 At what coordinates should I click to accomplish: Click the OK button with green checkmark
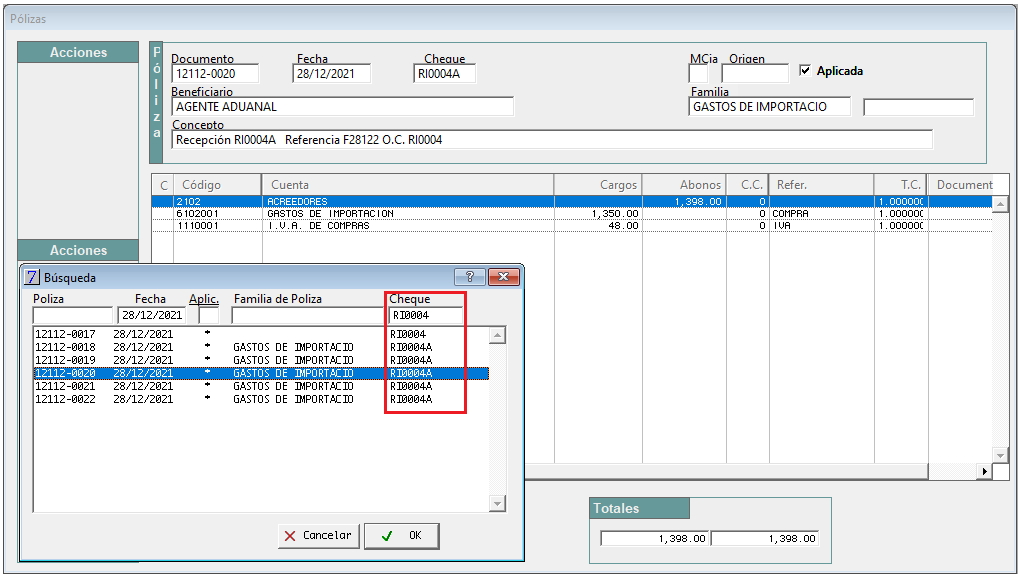click(x=401, y=535)
